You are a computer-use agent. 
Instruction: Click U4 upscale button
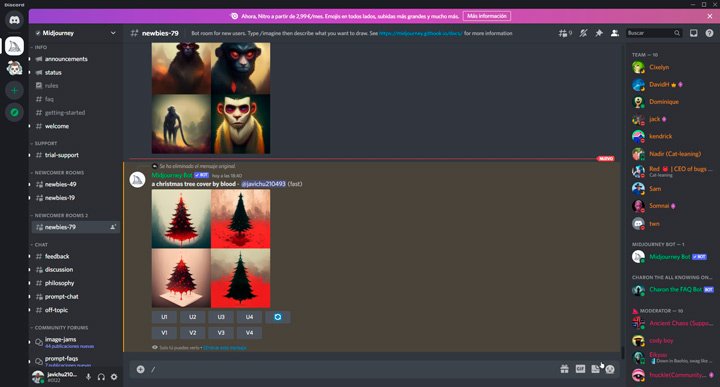coord(249,317)
